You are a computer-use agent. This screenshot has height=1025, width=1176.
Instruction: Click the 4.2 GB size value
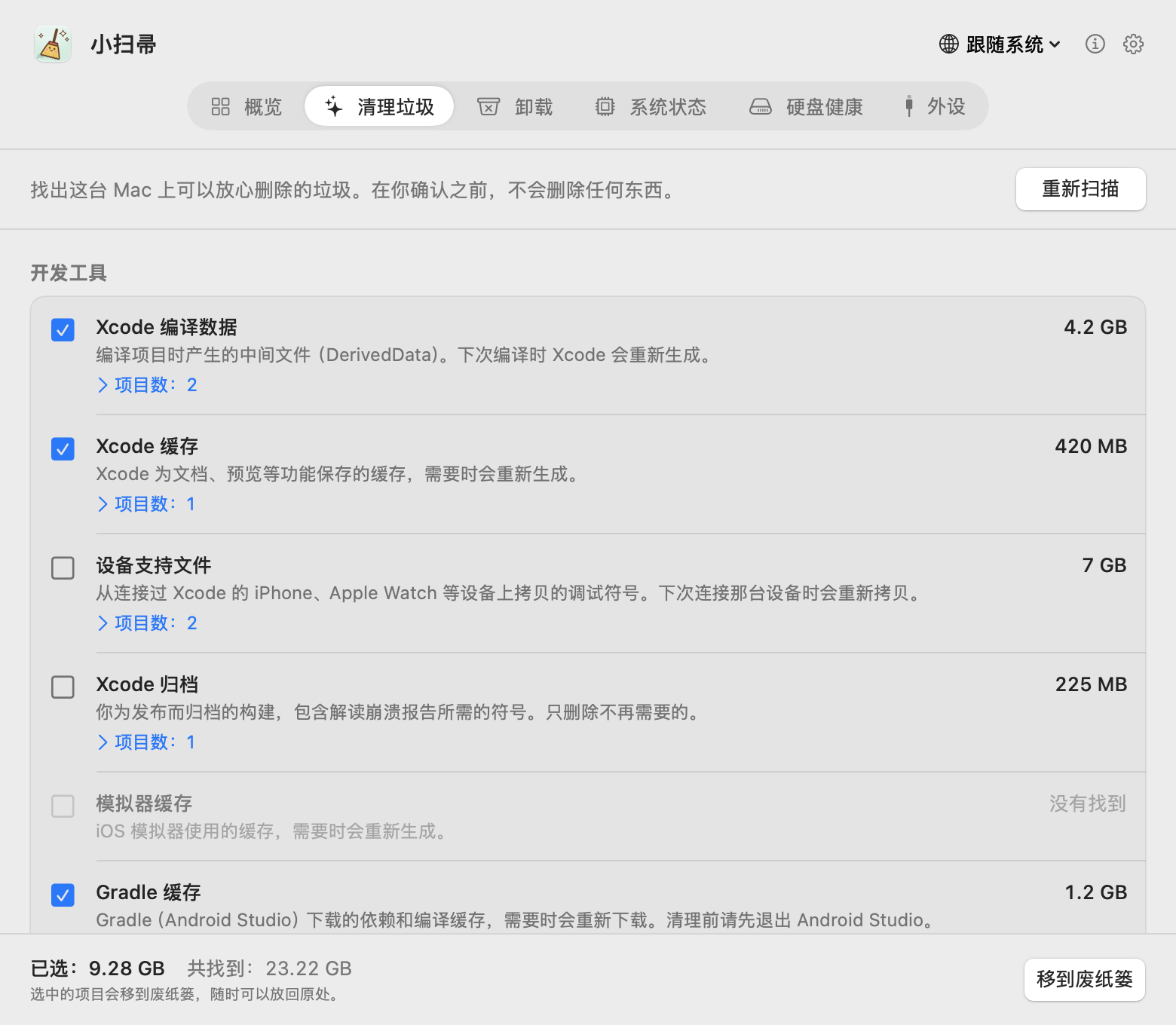coord(1095,327)
